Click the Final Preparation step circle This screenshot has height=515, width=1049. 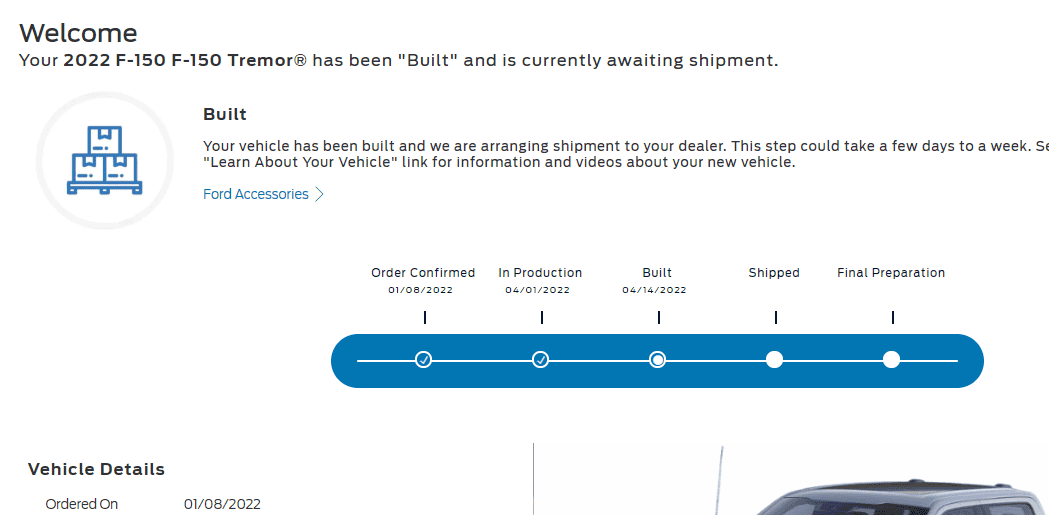point(891,360)
